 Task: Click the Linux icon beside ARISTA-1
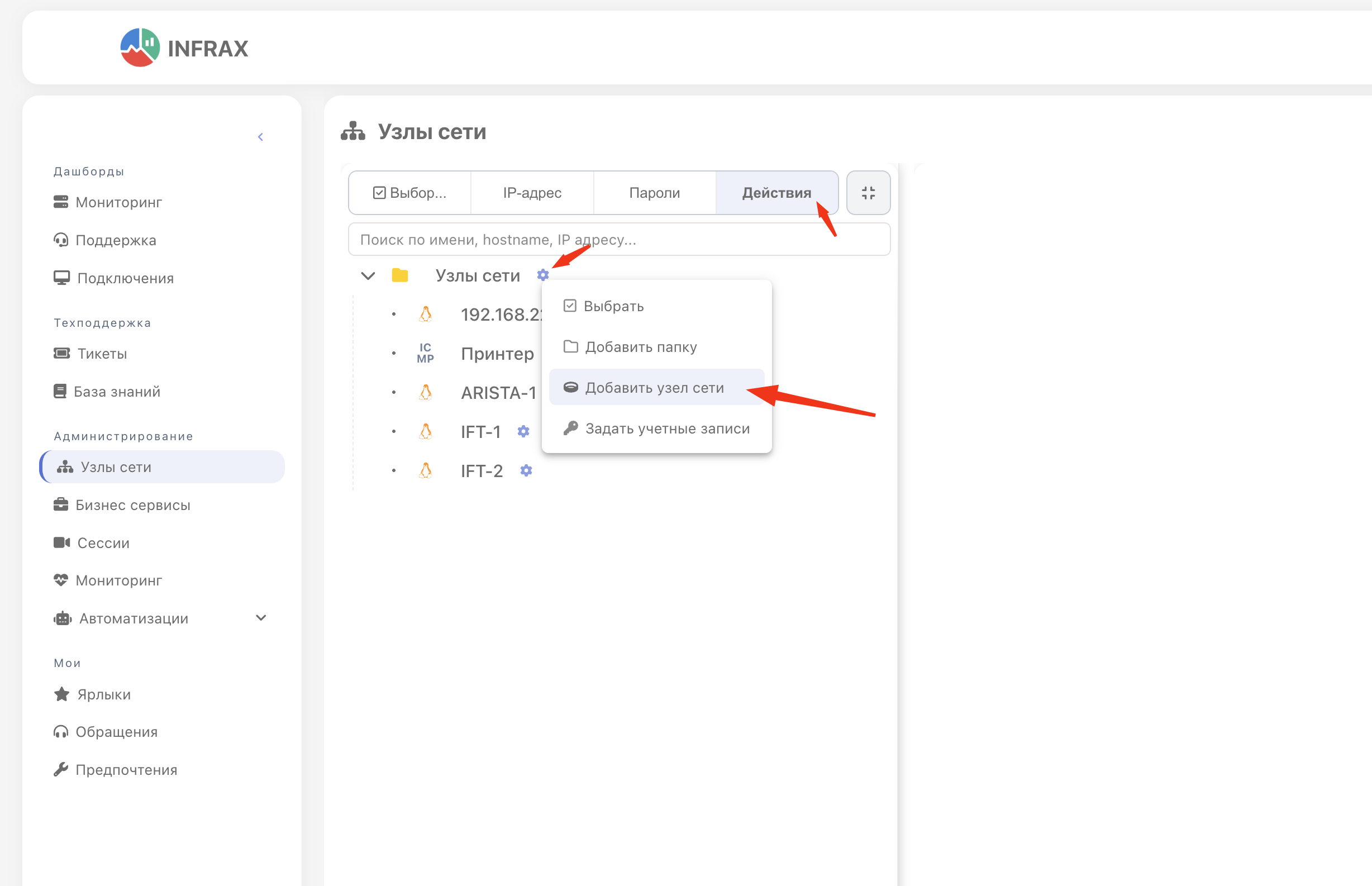coord(426,392)
